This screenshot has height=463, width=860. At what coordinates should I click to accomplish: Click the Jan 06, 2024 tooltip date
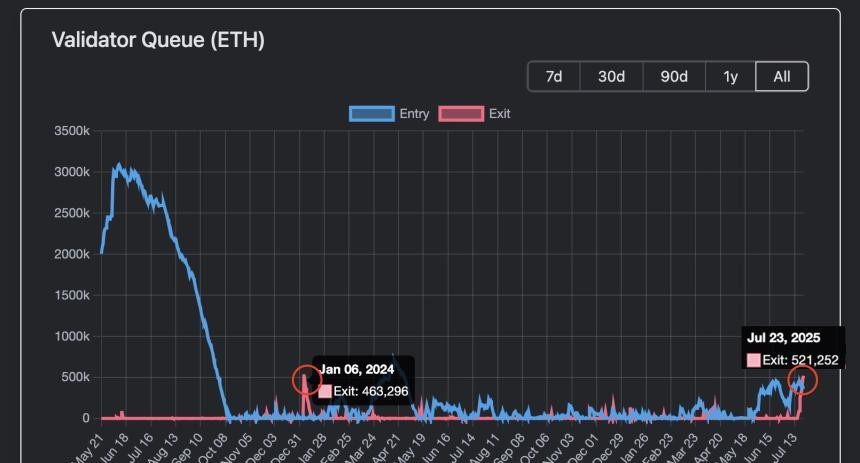(x=357, y=369)
